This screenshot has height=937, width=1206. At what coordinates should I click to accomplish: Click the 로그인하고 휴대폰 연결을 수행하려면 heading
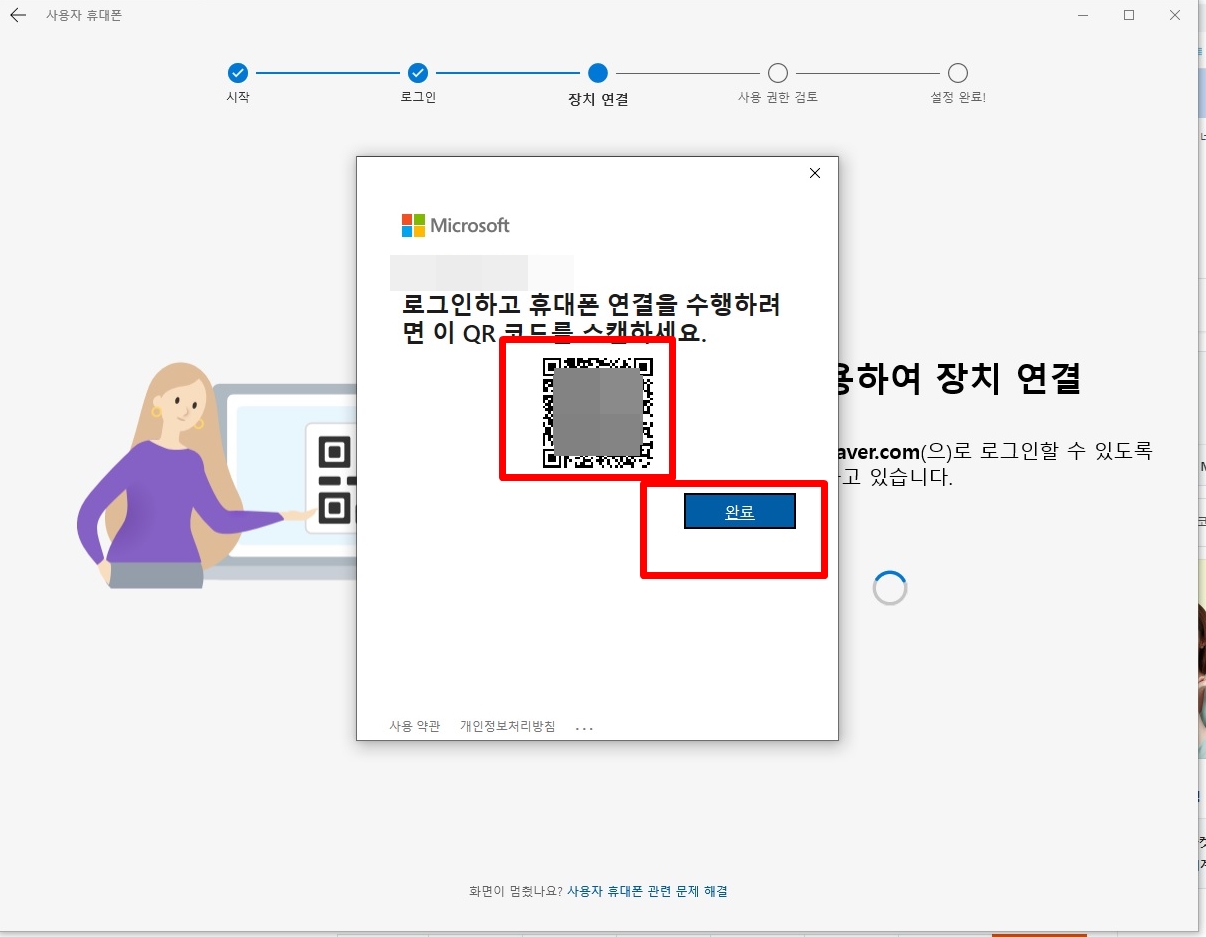pos(591,318)
